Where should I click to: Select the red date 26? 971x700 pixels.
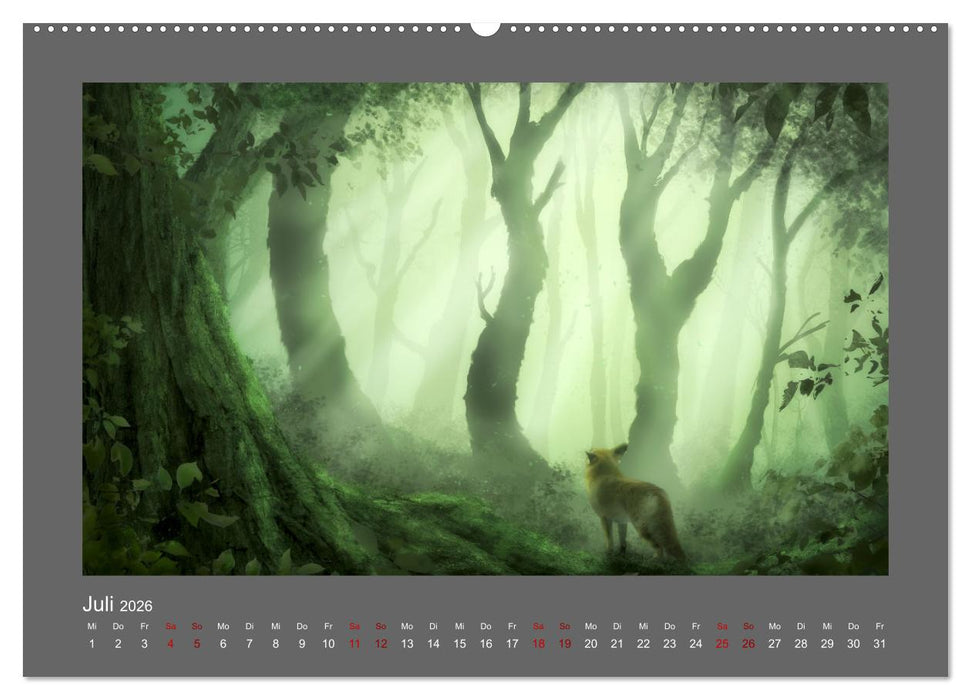(747, 643)
